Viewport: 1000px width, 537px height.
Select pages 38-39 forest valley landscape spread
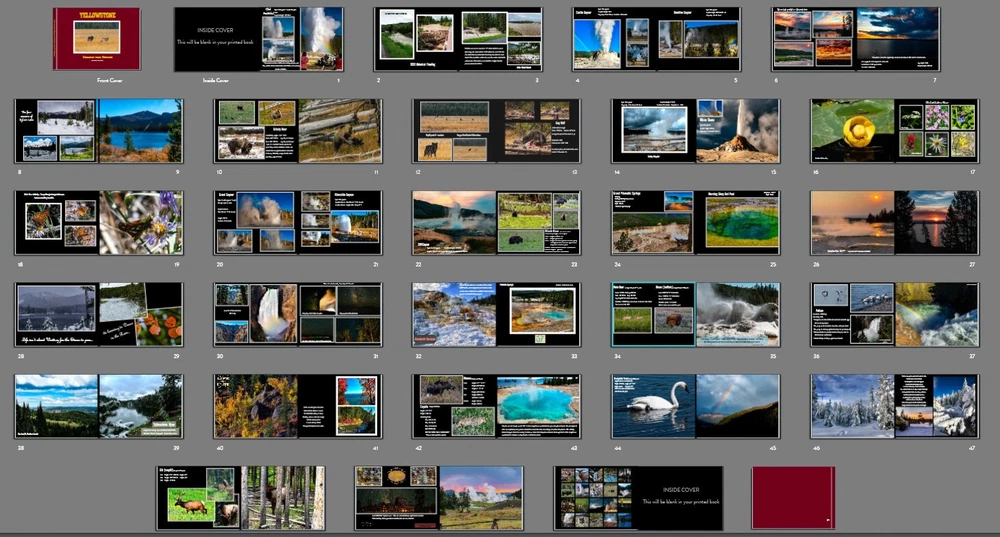(x=98, y=406)
